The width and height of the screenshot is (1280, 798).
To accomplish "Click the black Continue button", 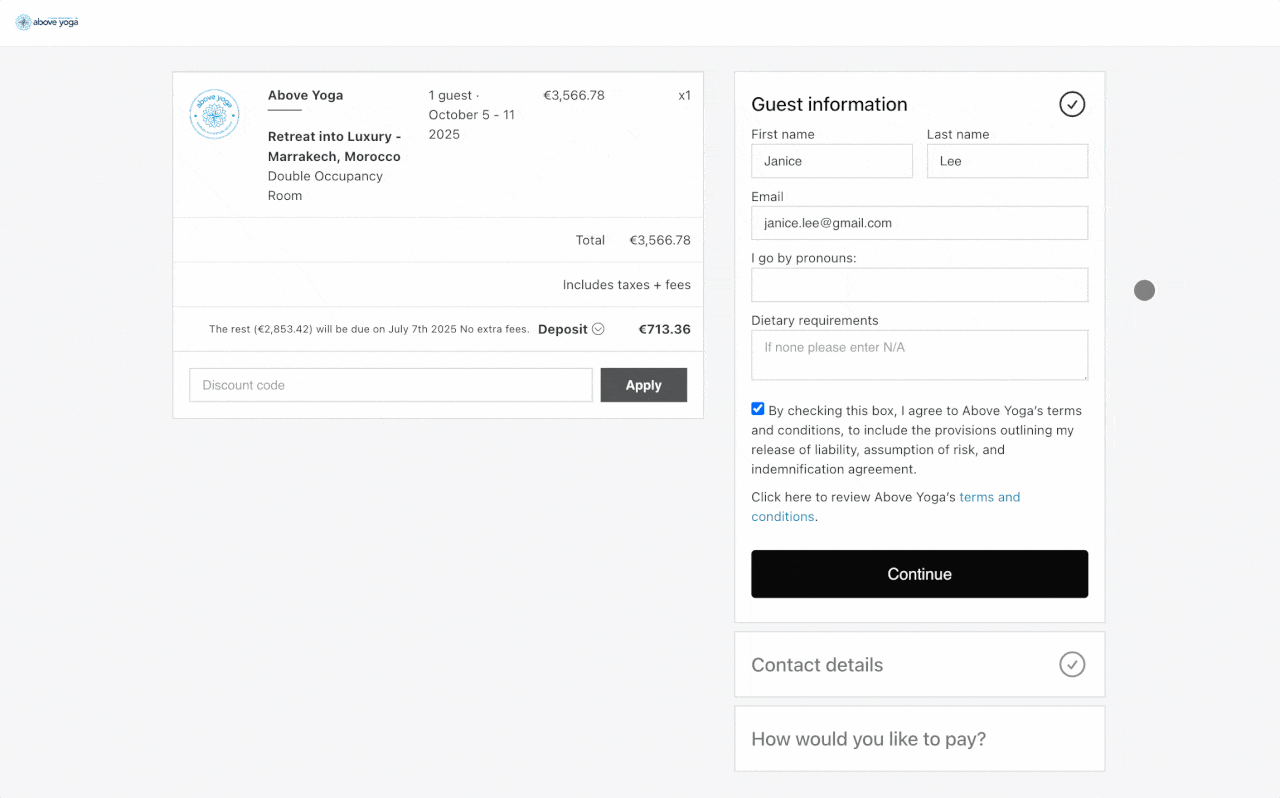I will 919,574.
